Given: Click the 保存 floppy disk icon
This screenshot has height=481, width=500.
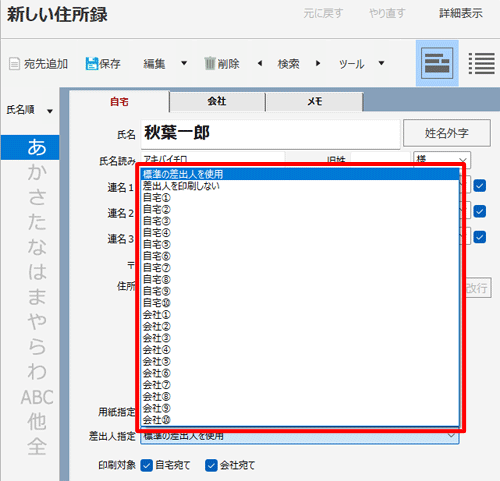Looking at the screenshot, I should 91,63.
